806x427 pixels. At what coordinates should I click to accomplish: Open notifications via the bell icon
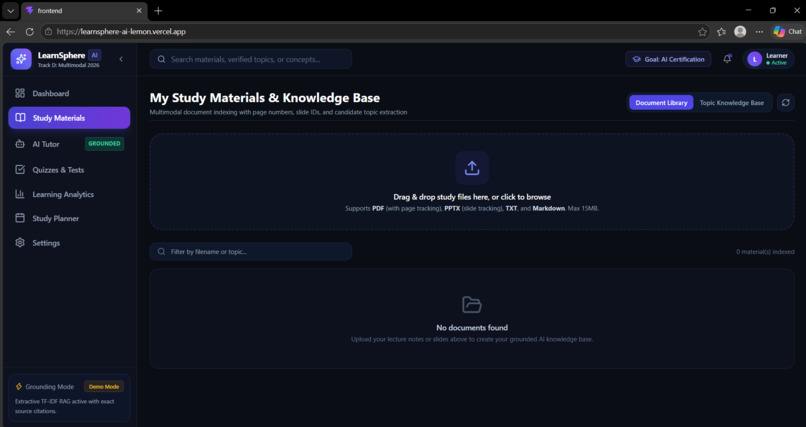[x=727, y=59]
